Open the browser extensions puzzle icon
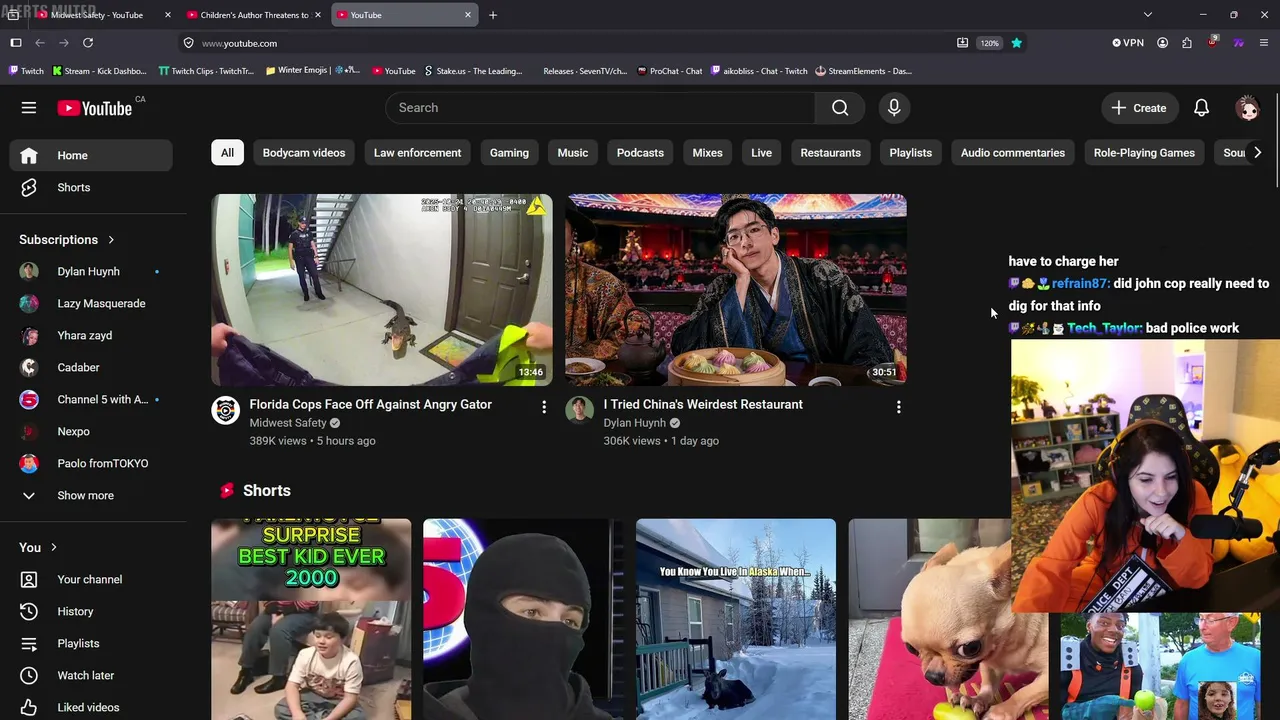Image resolution: width=1280 pixels, height=720 pixels. click(1187, 43)
